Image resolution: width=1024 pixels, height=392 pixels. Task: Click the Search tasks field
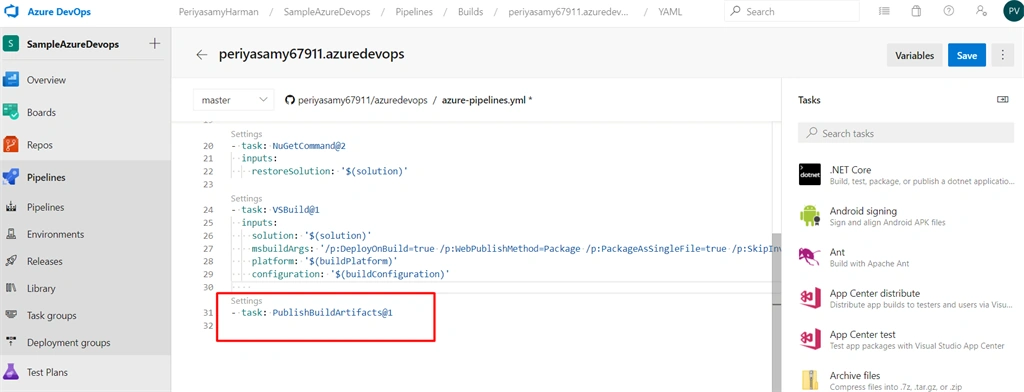[906, 133]
